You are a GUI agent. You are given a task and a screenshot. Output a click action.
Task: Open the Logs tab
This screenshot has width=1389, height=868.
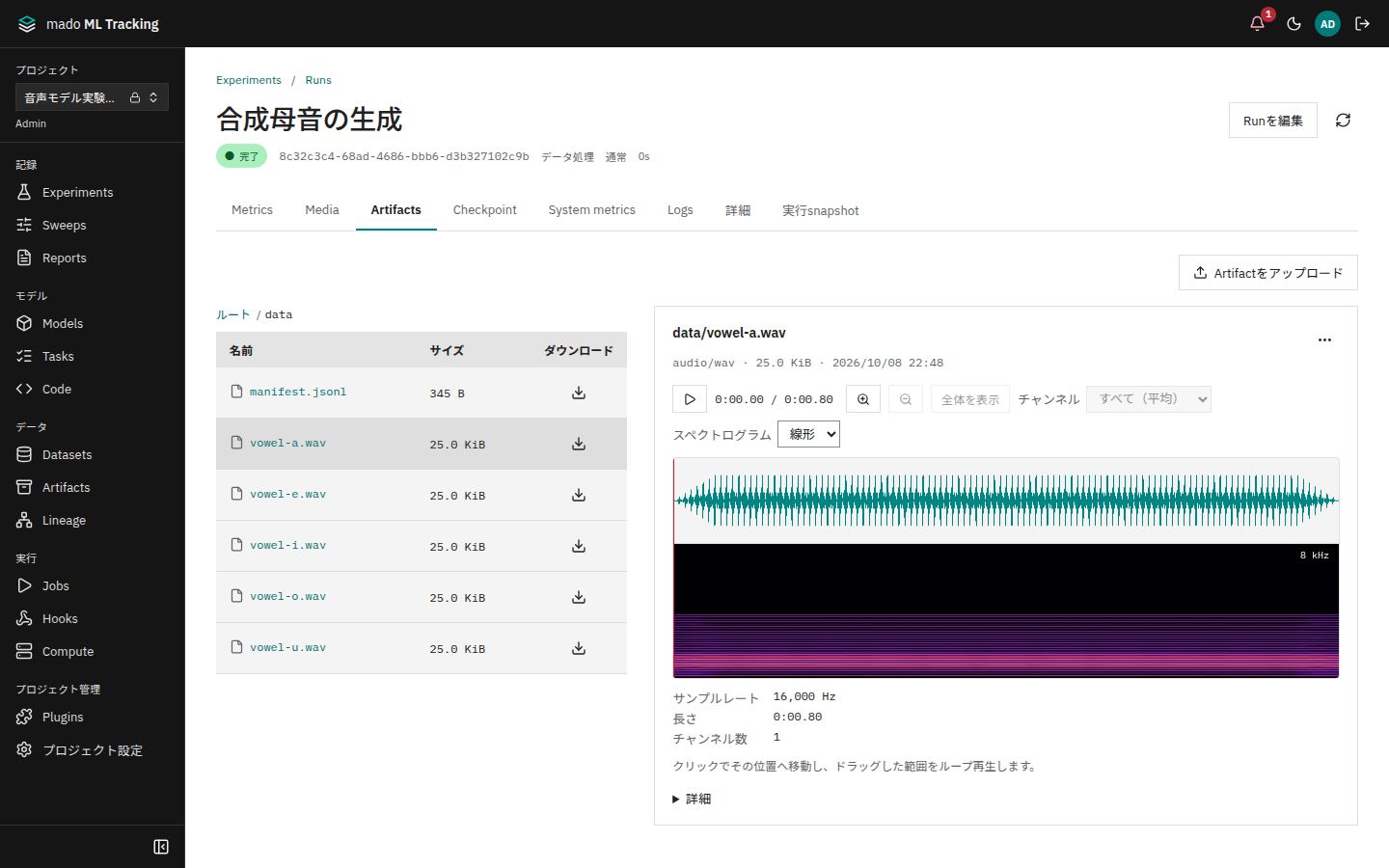click(x=680, y=210)
